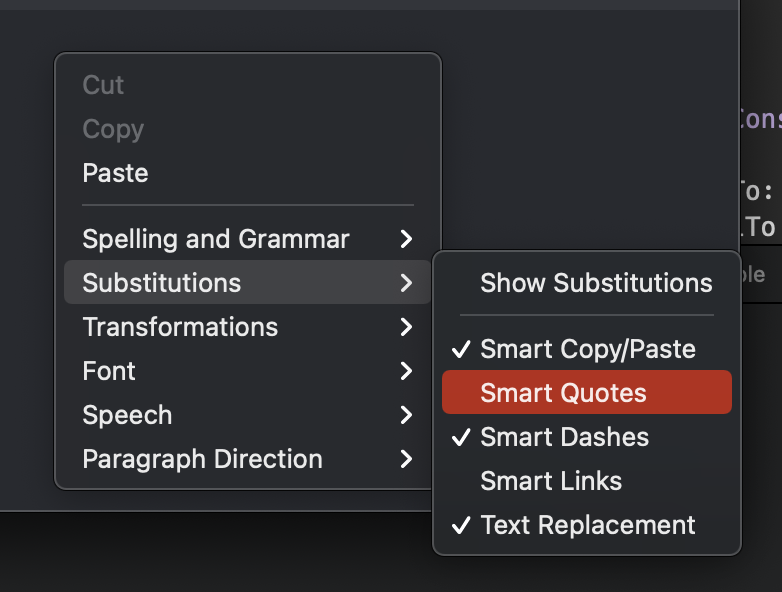
Task: Click the greyed-out Cut entry
Action: (x=247, y=85)
